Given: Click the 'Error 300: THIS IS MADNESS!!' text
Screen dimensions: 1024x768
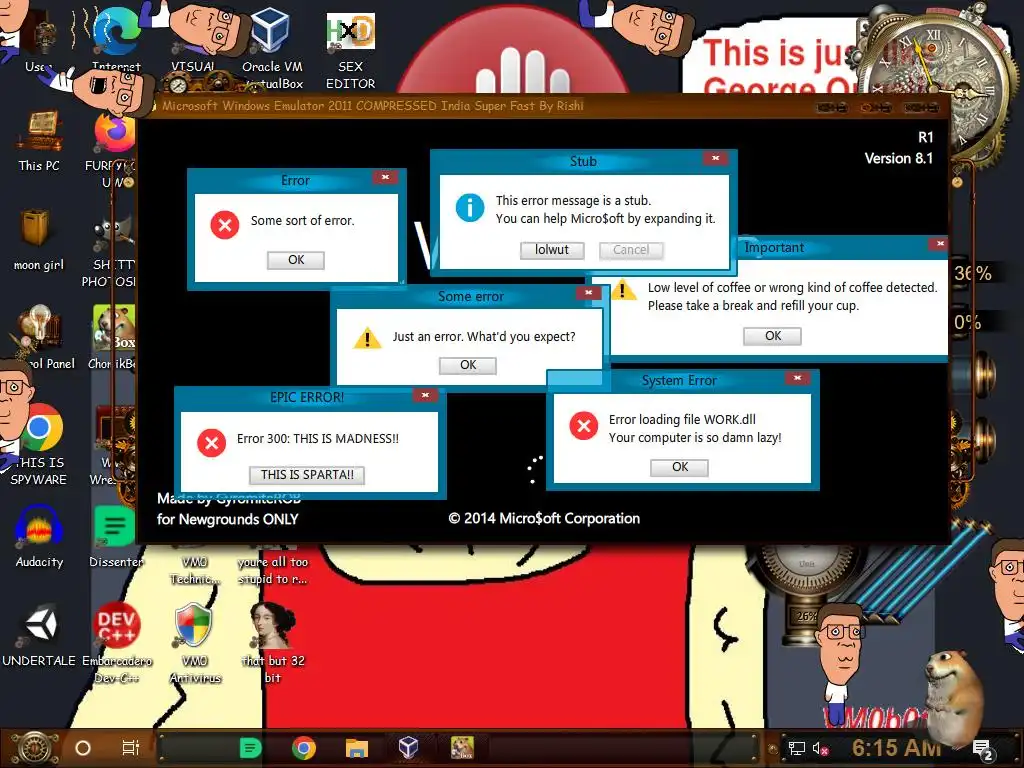Looking at the screenshot, I should click(x=317, y=439).
